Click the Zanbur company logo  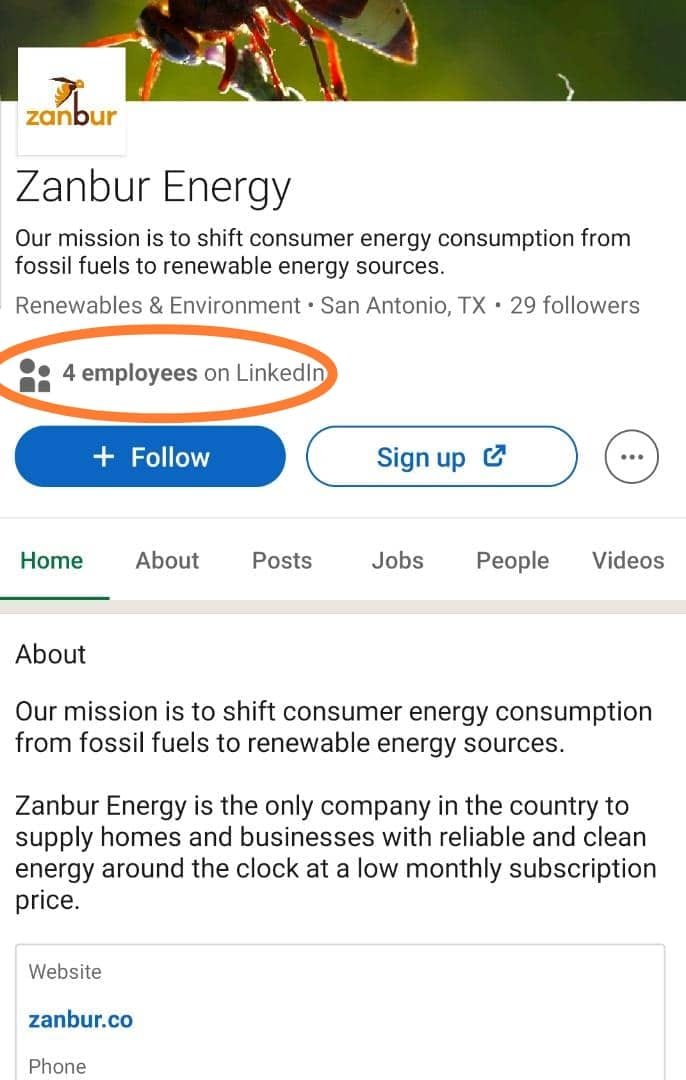tap(71, 102)
